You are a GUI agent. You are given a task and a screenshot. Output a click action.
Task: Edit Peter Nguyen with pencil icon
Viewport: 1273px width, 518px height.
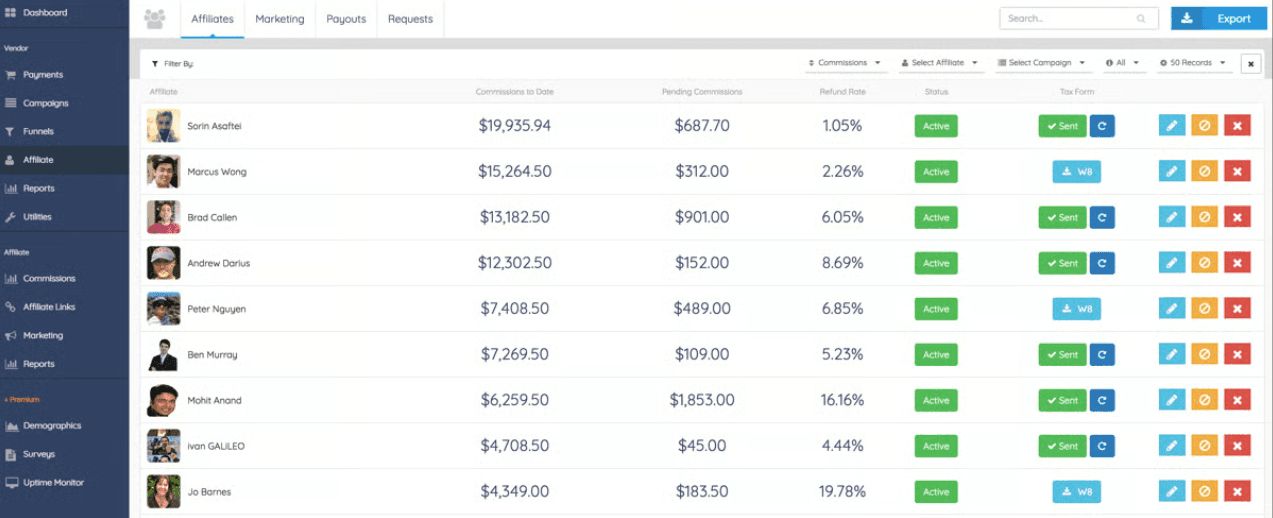tap(1172, 309)
